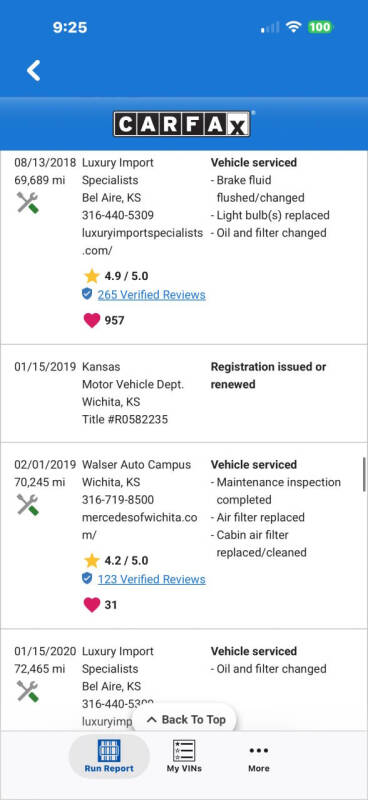
Task: Tap the star rating 4.9 / 5.0
Action: pos(116,276)
